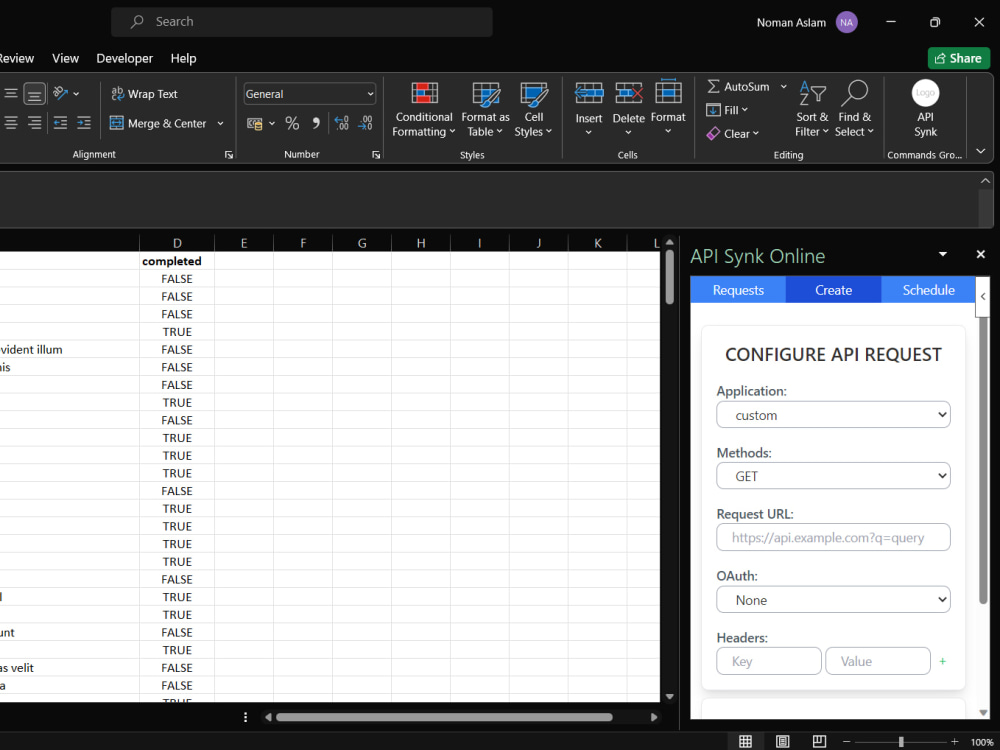
Task: Open accounting number format icon
Action: [255, 123]
